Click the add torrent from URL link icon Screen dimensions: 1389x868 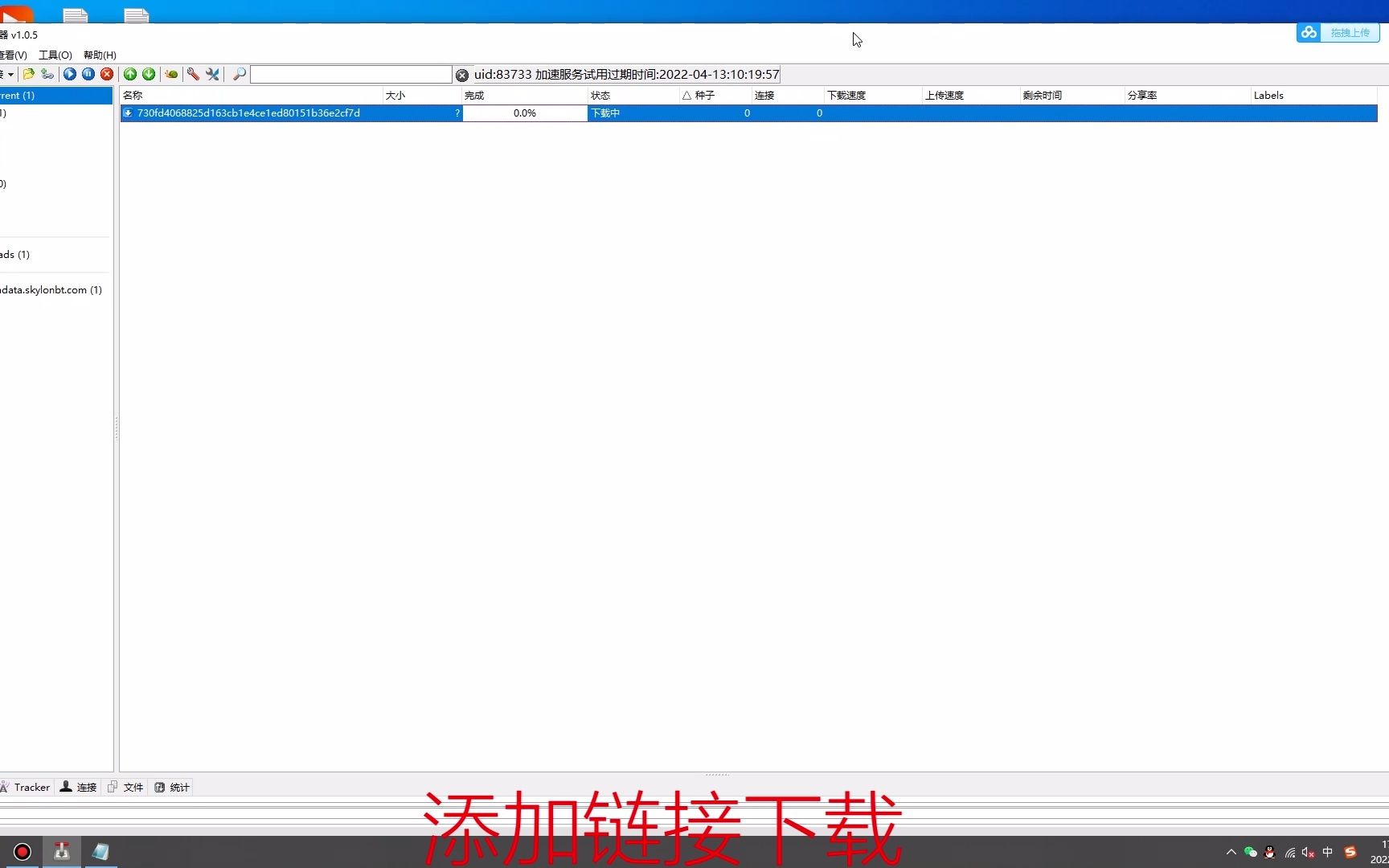click(x=47, y=74)
